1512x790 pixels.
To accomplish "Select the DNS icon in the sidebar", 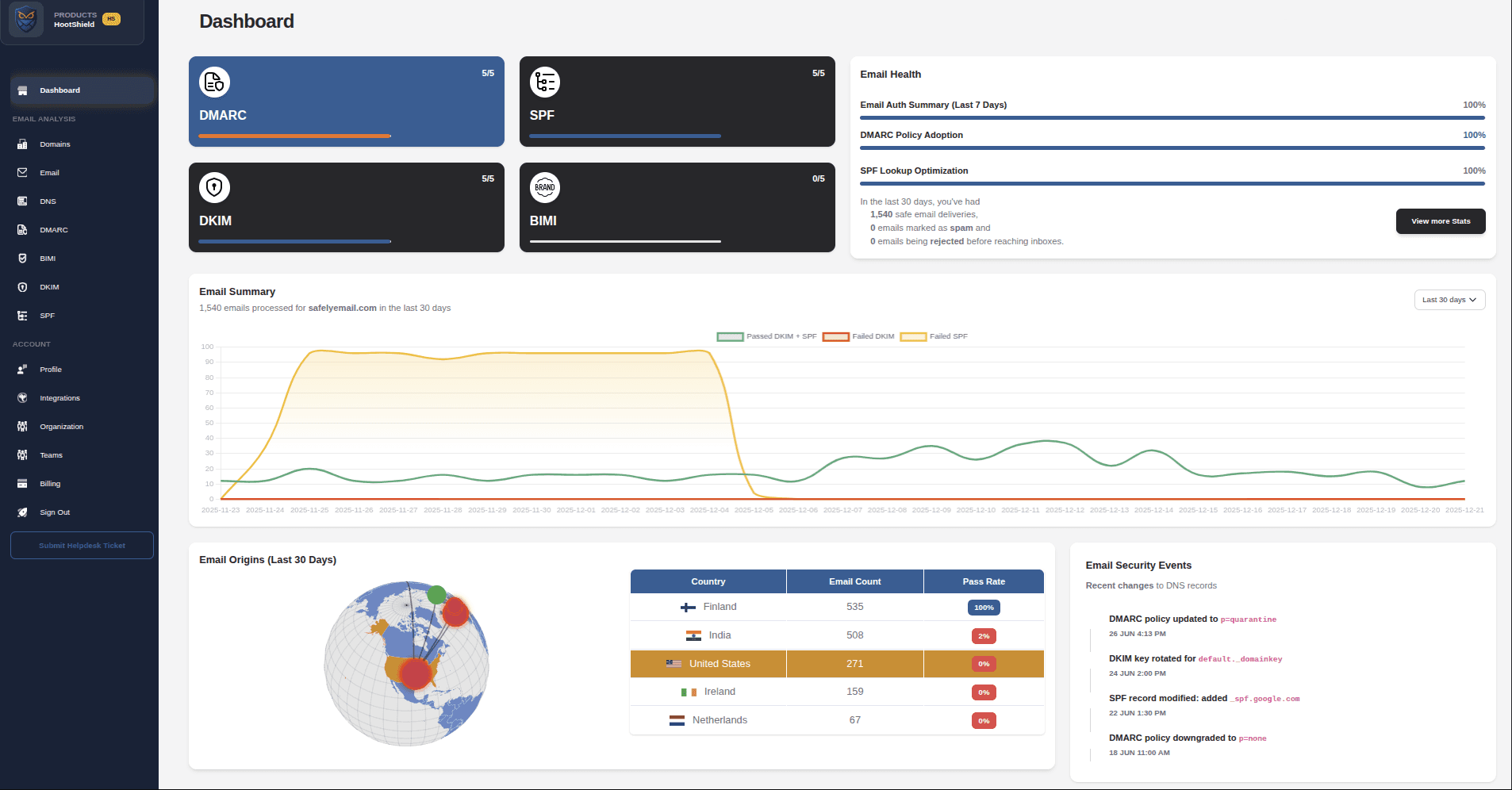I will click(23, 201).
